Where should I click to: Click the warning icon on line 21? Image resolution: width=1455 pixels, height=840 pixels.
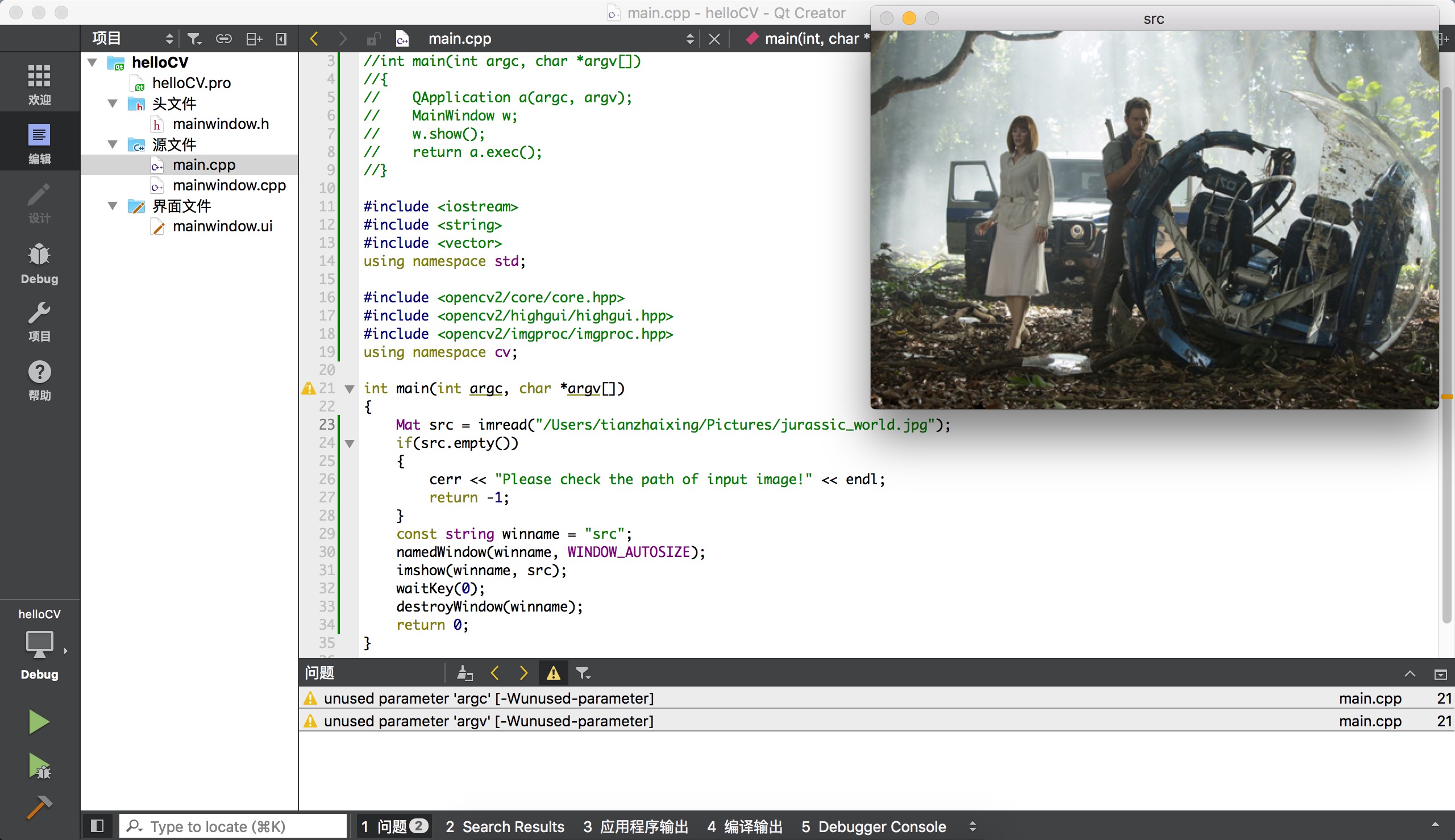pyautogui.click(x=309, y=388)
